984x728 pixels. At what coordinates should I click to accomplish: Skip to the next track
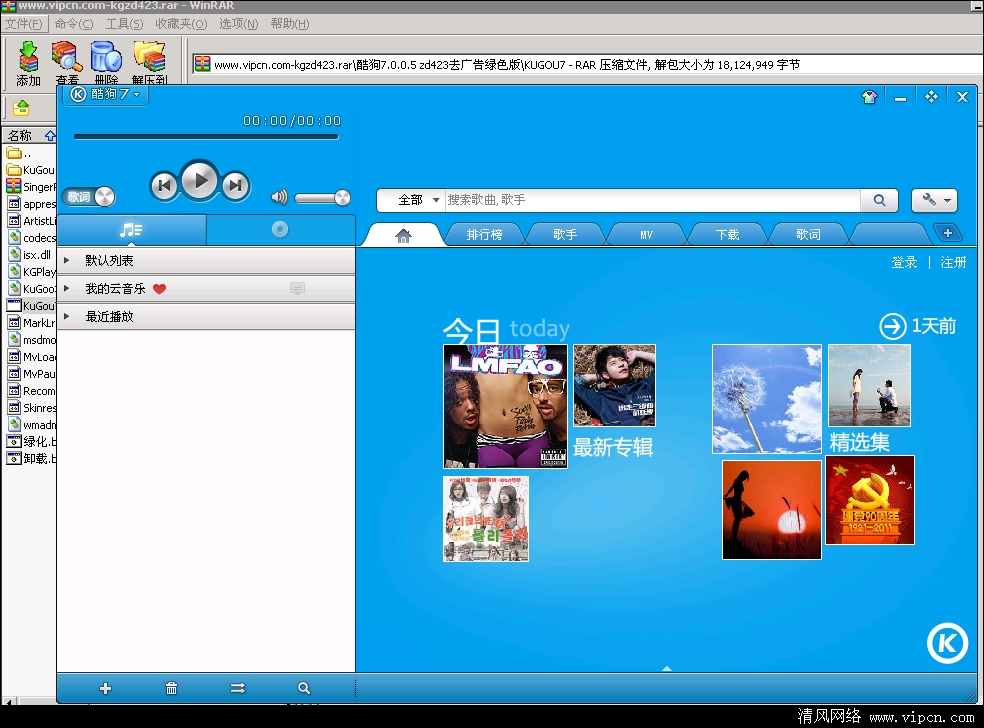[x=235, y=185]
